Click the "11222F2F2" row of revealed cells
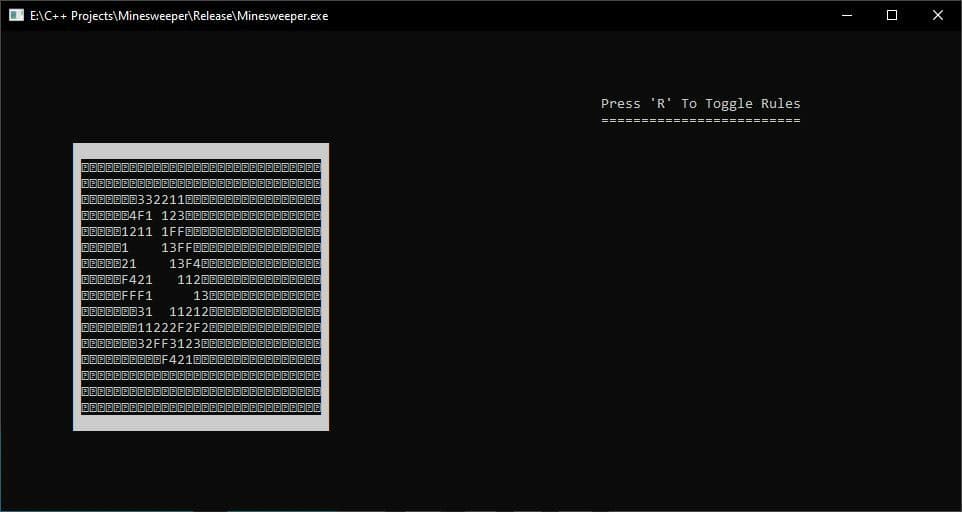 173,327
